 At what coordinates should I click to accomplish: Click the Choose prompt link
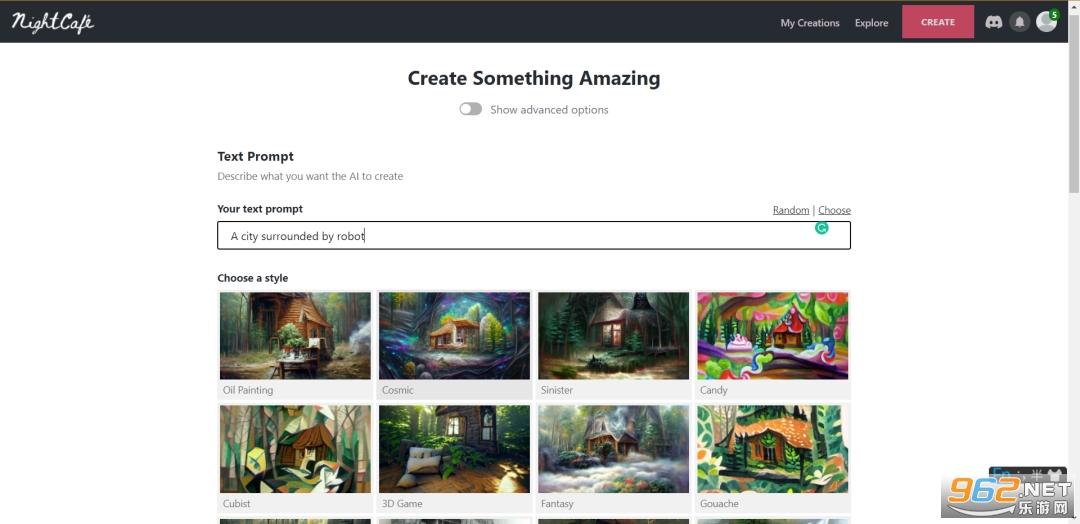[834, 210]
